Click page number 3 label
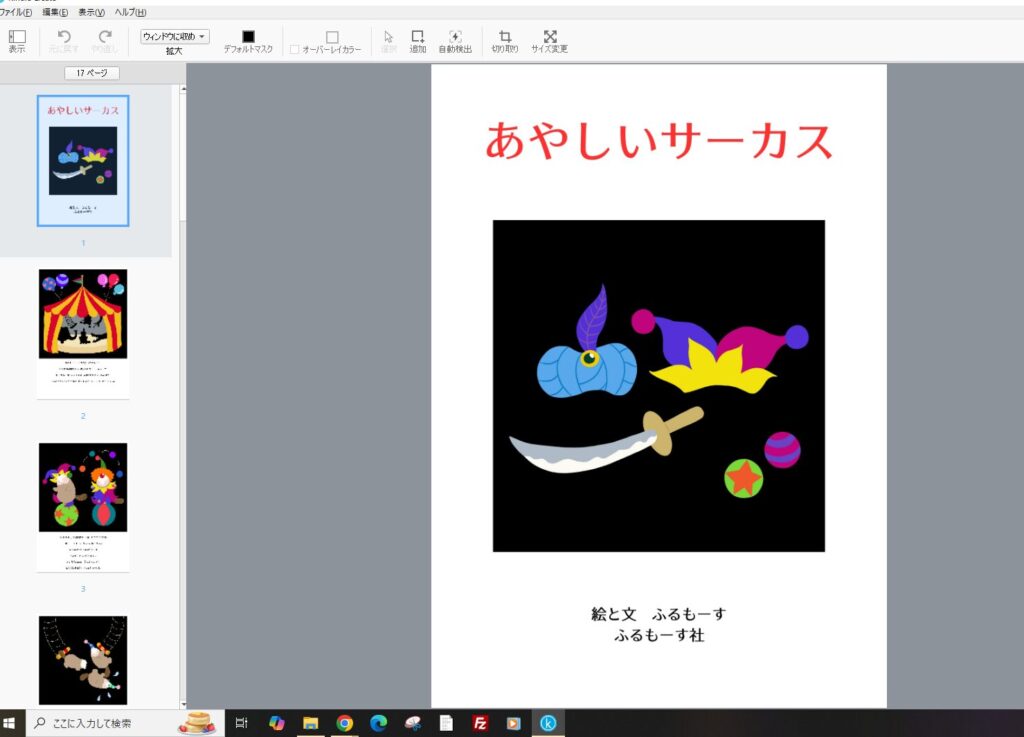Screen dimensions: 1024x737 (x=83, y=589)
